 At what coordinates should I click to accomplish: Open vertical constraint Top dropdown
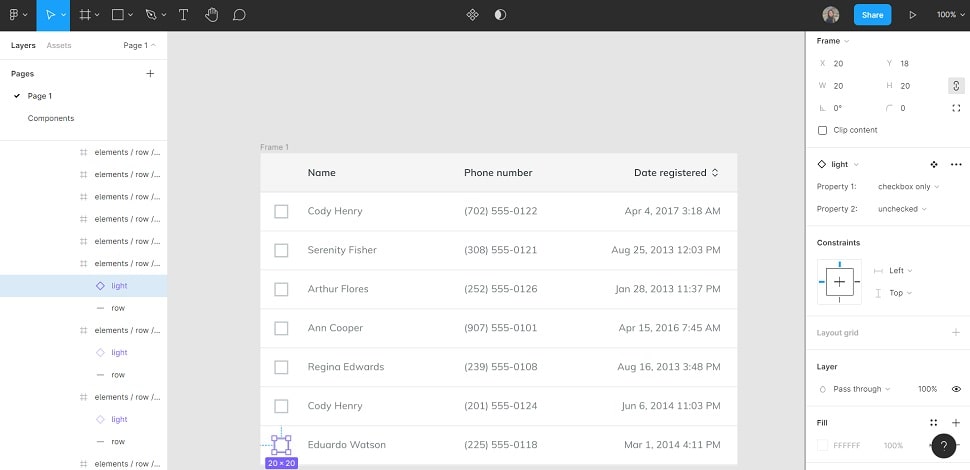[x=900, y=293]
